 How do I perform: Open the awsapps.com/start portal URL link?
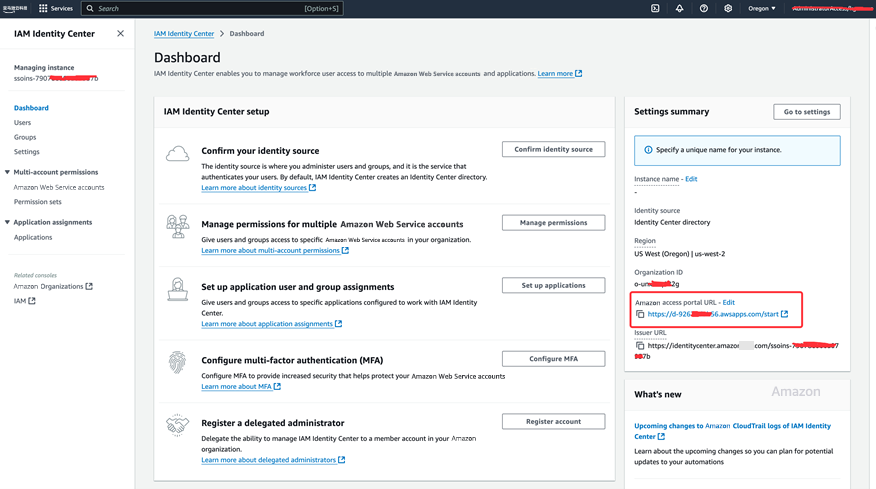tap(713, 314)
